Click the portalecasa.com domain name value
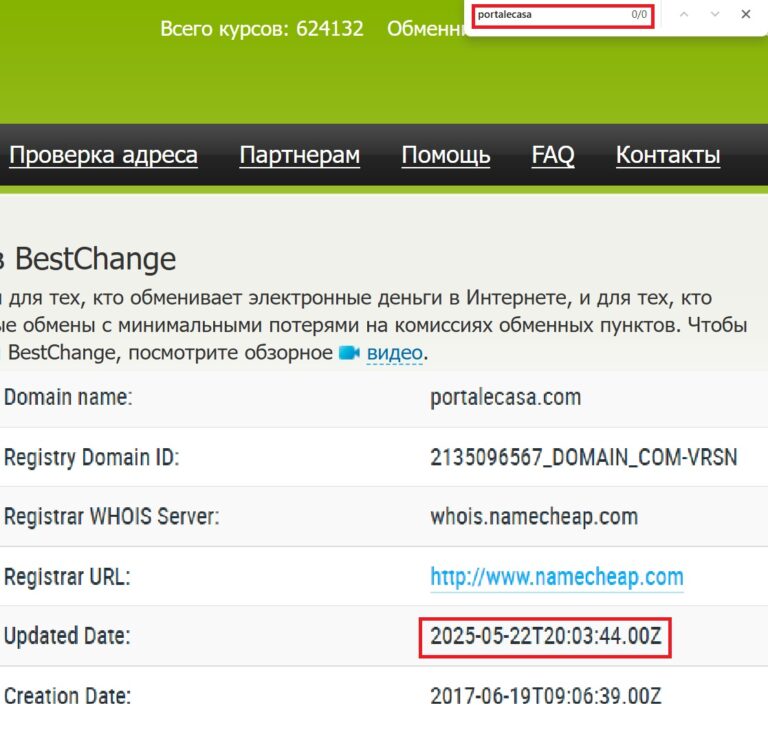 [505, 397]
